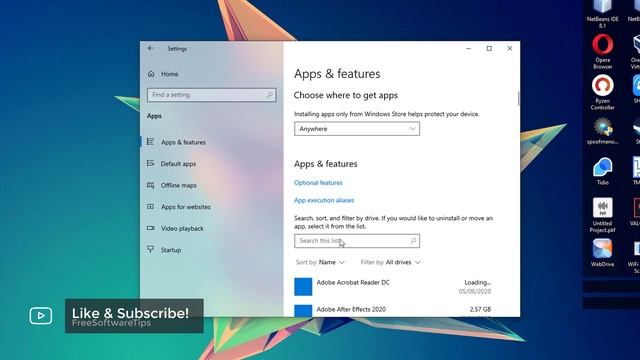Select Adobe Acrobat Reader DC app entry
The height and width of the screenshot is (360, 640).
[x=393, y=287]
